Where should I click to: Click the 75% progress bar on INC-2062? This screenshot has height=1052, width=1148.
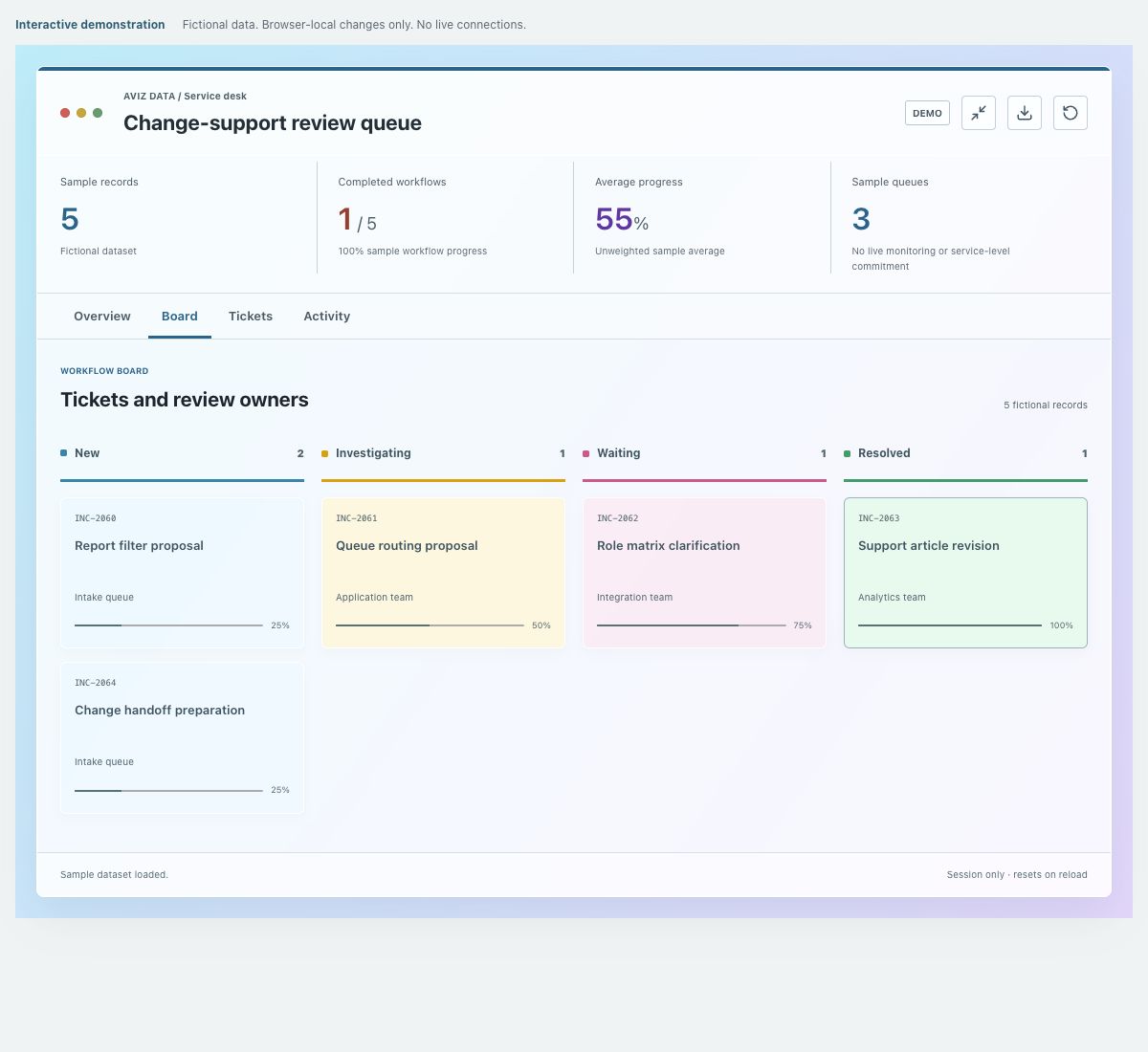point(691,625)
